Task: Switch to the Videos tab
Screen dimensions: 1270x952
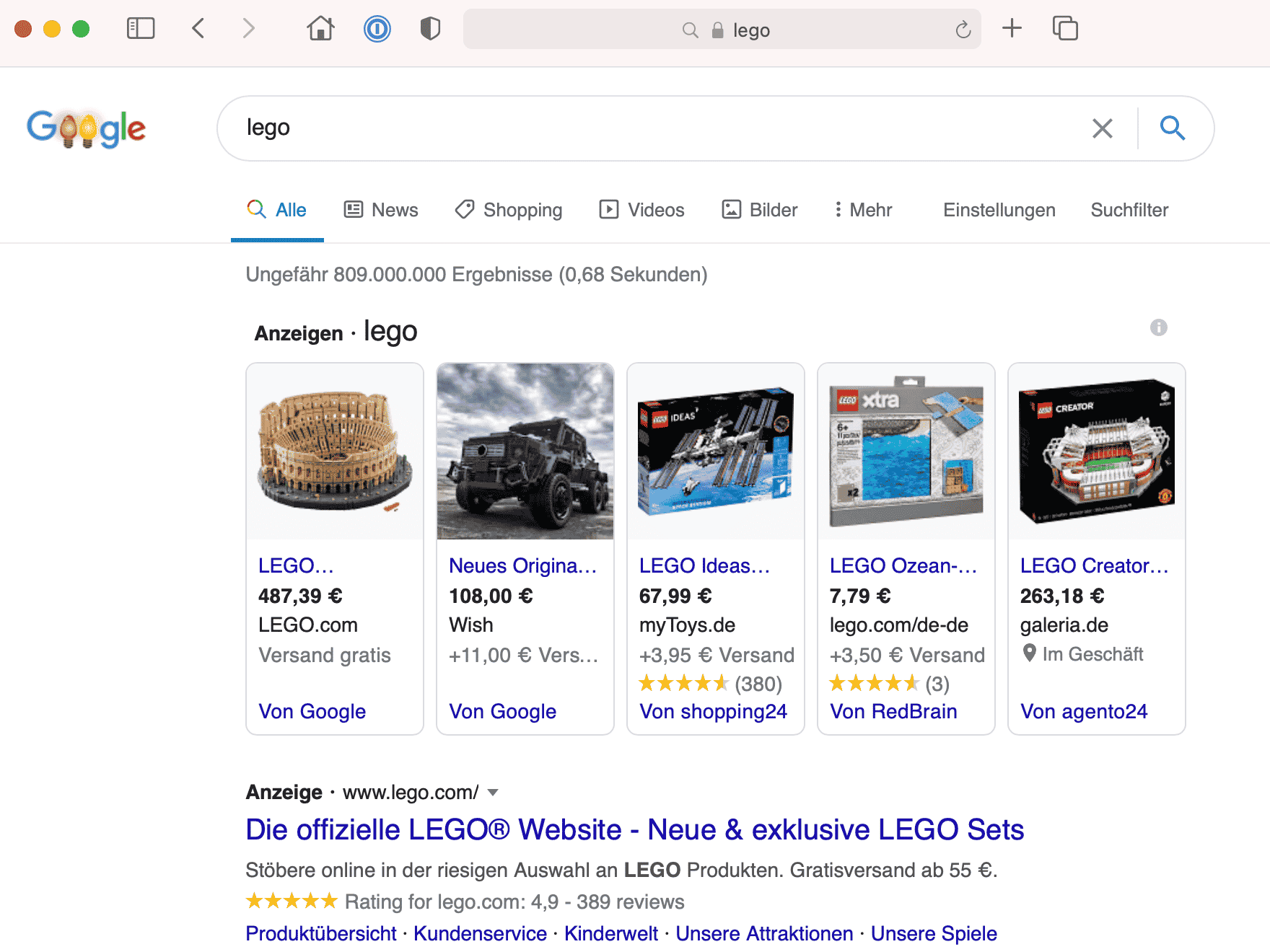Action: 642,210
